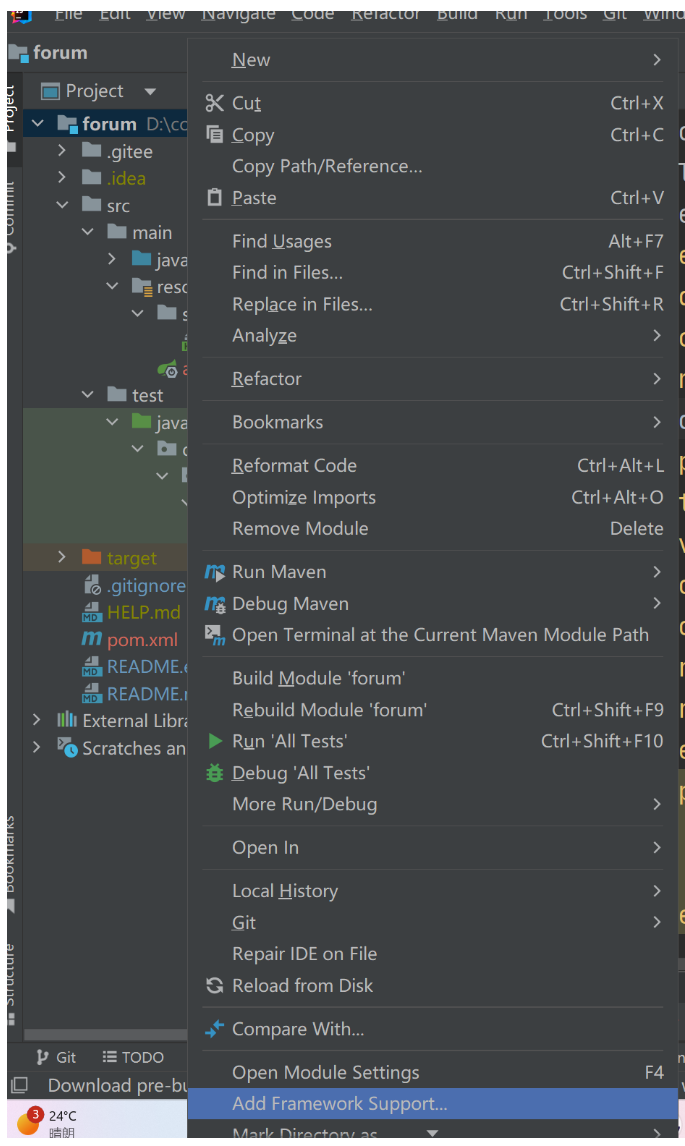This screenshot has width=685, height=1146.
Task: Open the Git submenu in context menu
Action: (433, 922)
